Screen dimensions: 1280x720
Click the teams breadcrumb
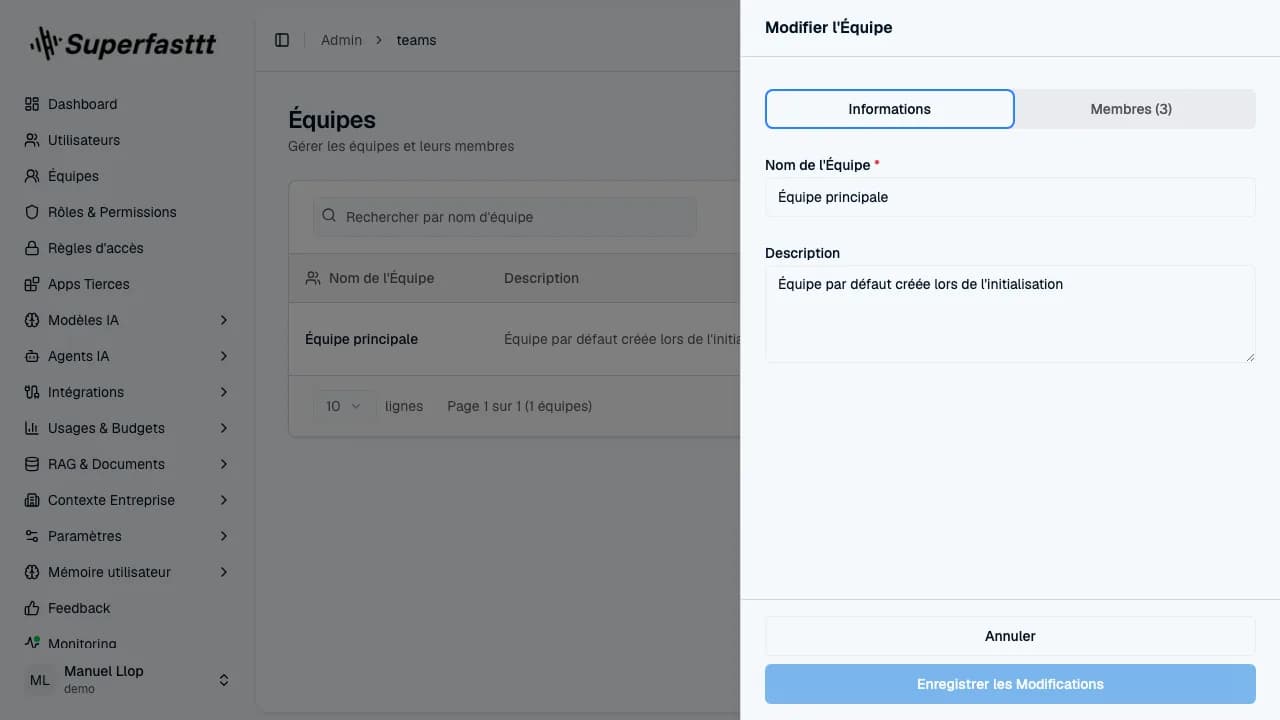[416, 40]
